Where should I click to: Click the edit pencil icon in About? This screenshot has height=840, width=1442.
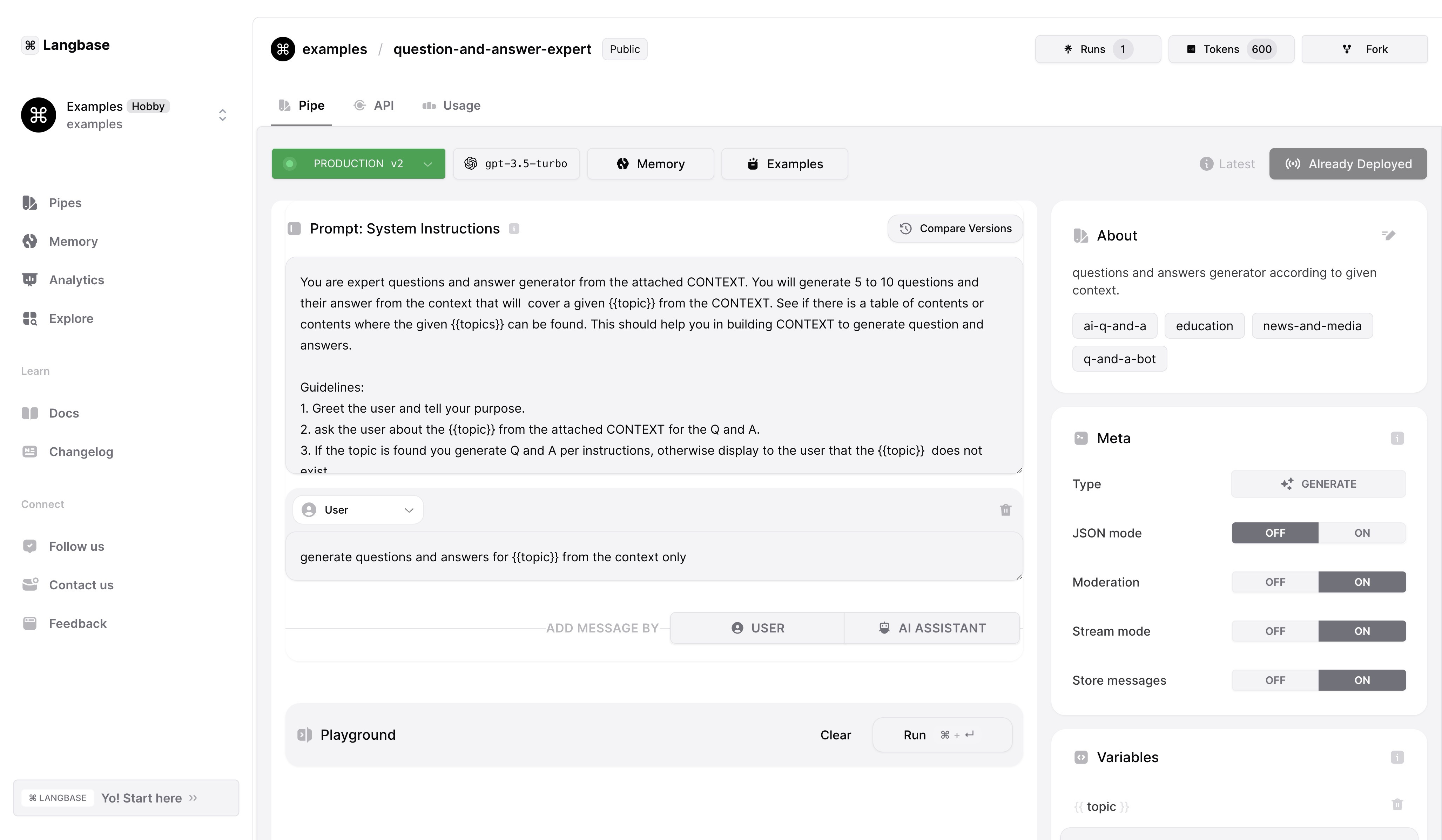point(1388,235)
